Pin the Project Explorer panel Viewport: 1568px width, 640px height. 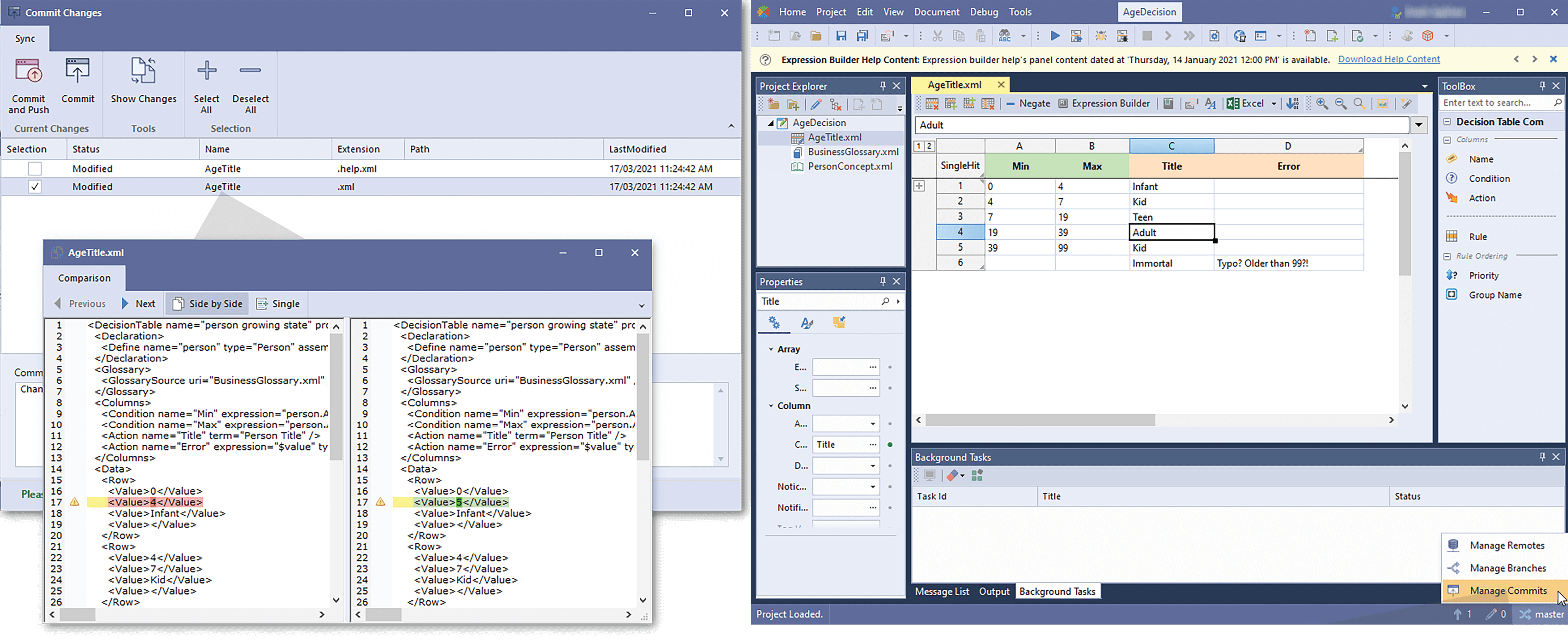[x=883, y=86]
